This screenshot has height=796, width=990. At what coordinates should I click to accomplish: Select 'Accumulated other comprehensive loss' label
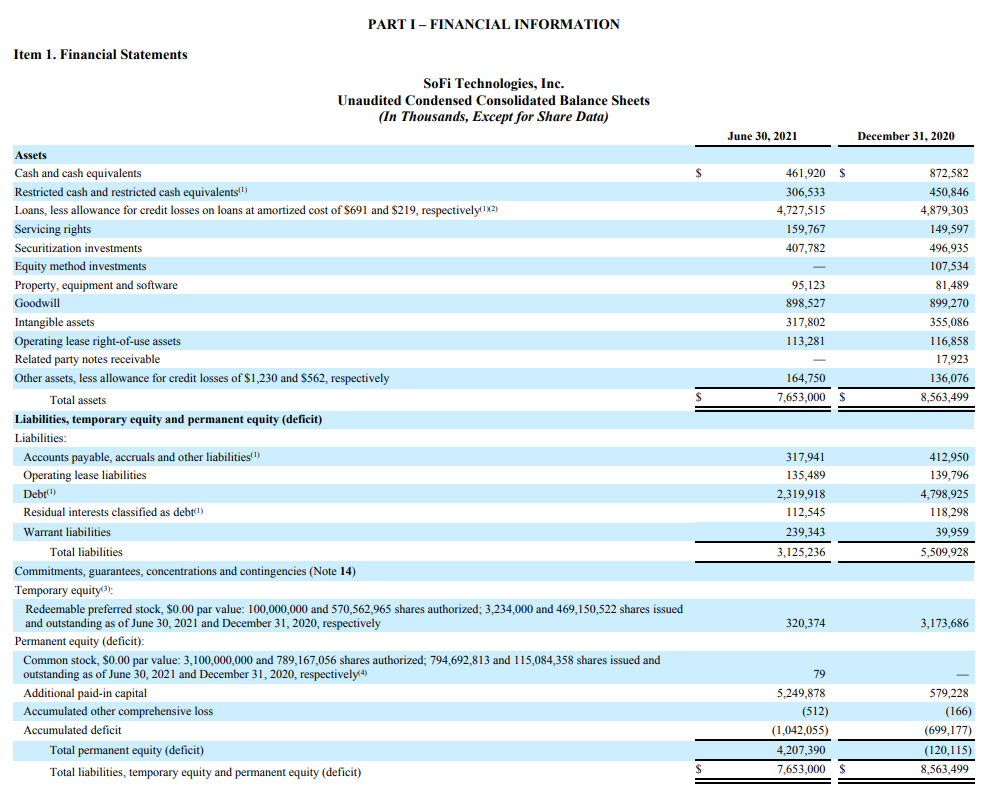coord(118,711)
